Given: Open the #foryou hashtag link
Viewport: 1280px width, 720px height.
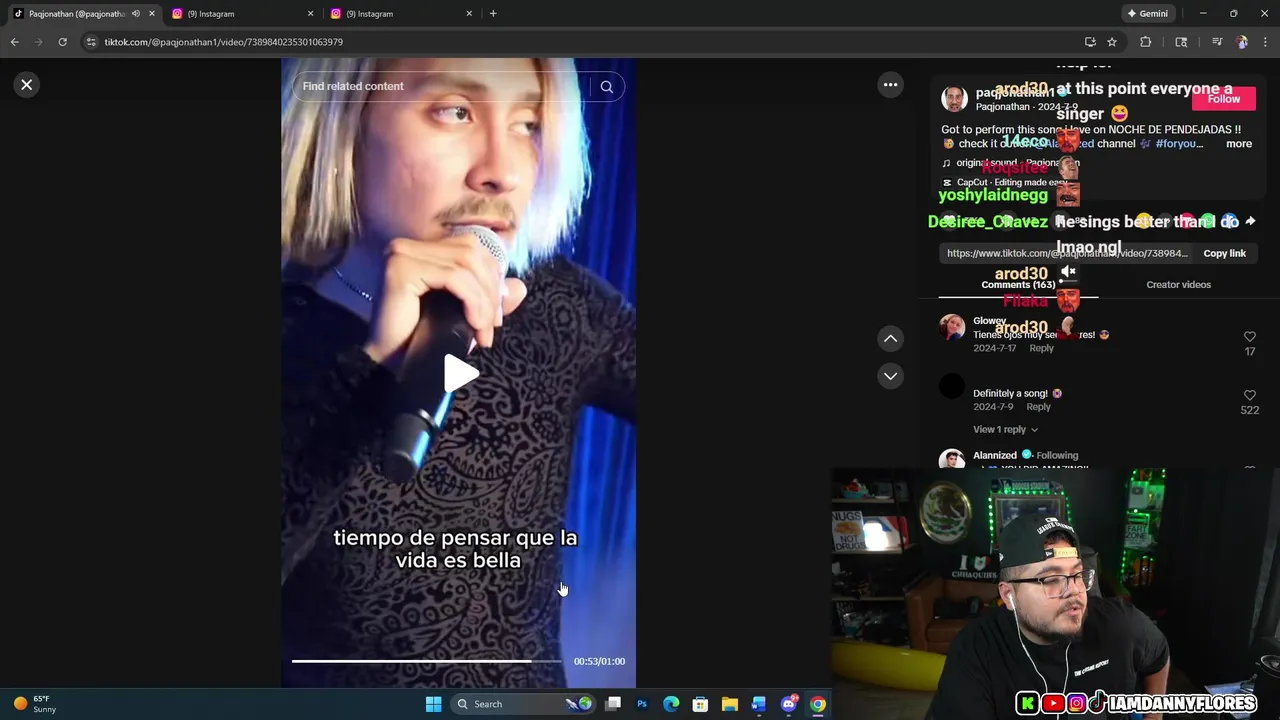Looking at the screenshot, I should (x=1178, y=144).
